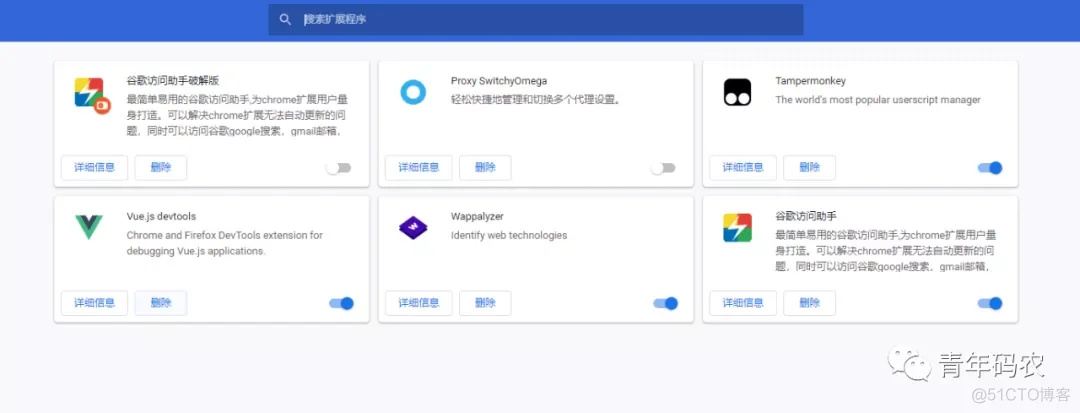Click the Proxy SwitchyOmega title text
The image size is (1080, 413).
499,81
